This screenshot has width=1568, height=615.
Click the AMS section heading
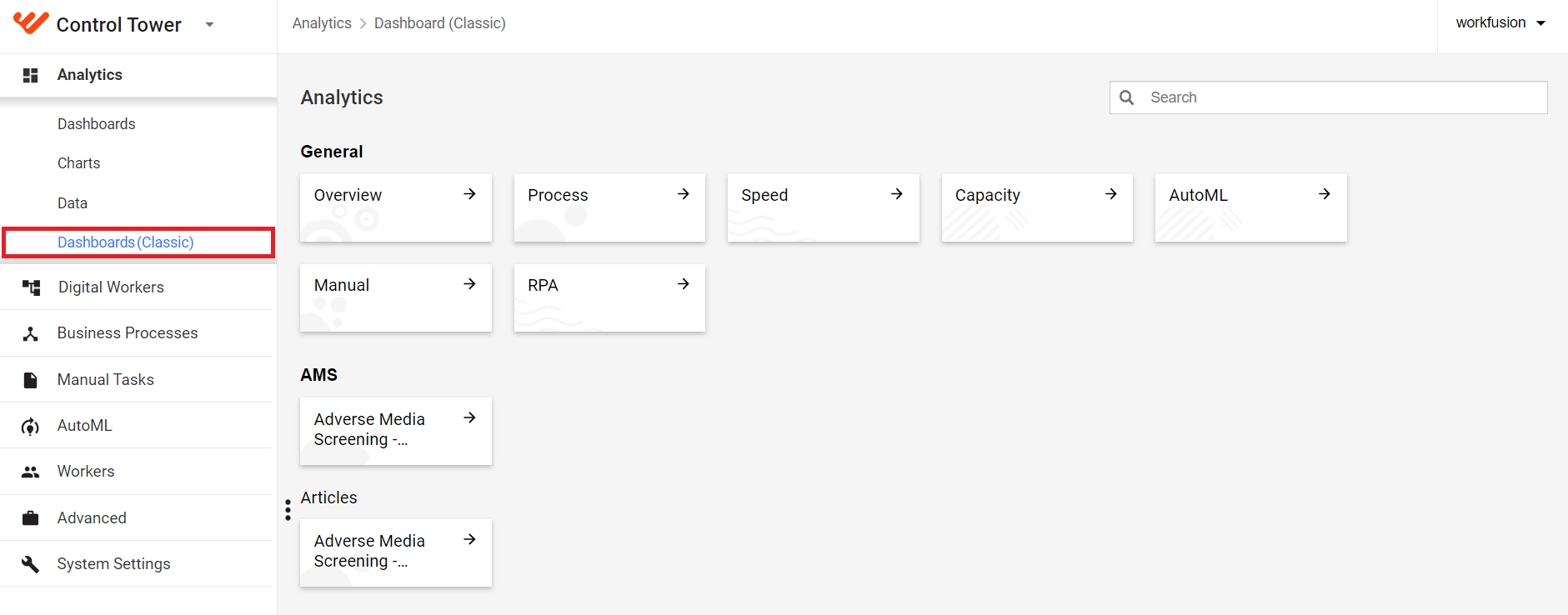319,375
